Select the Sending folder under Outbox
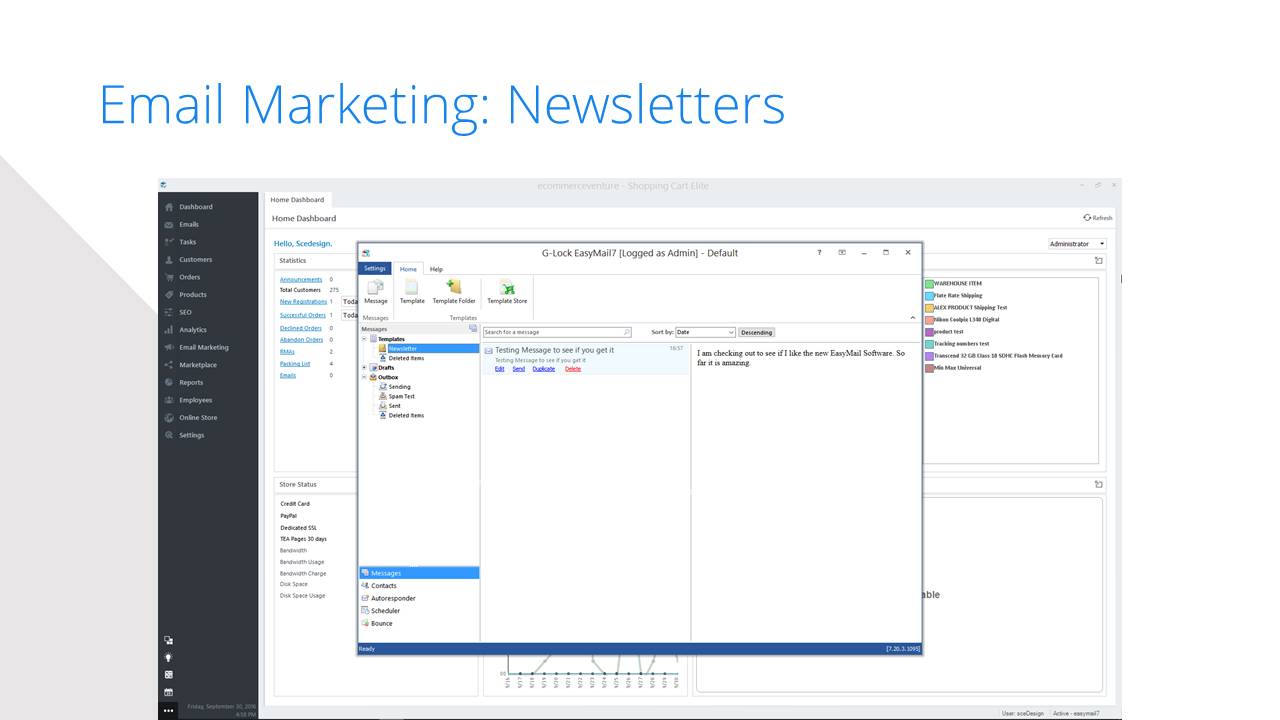This screenshot has width=1280, height=720. click(x=398, y=387)
